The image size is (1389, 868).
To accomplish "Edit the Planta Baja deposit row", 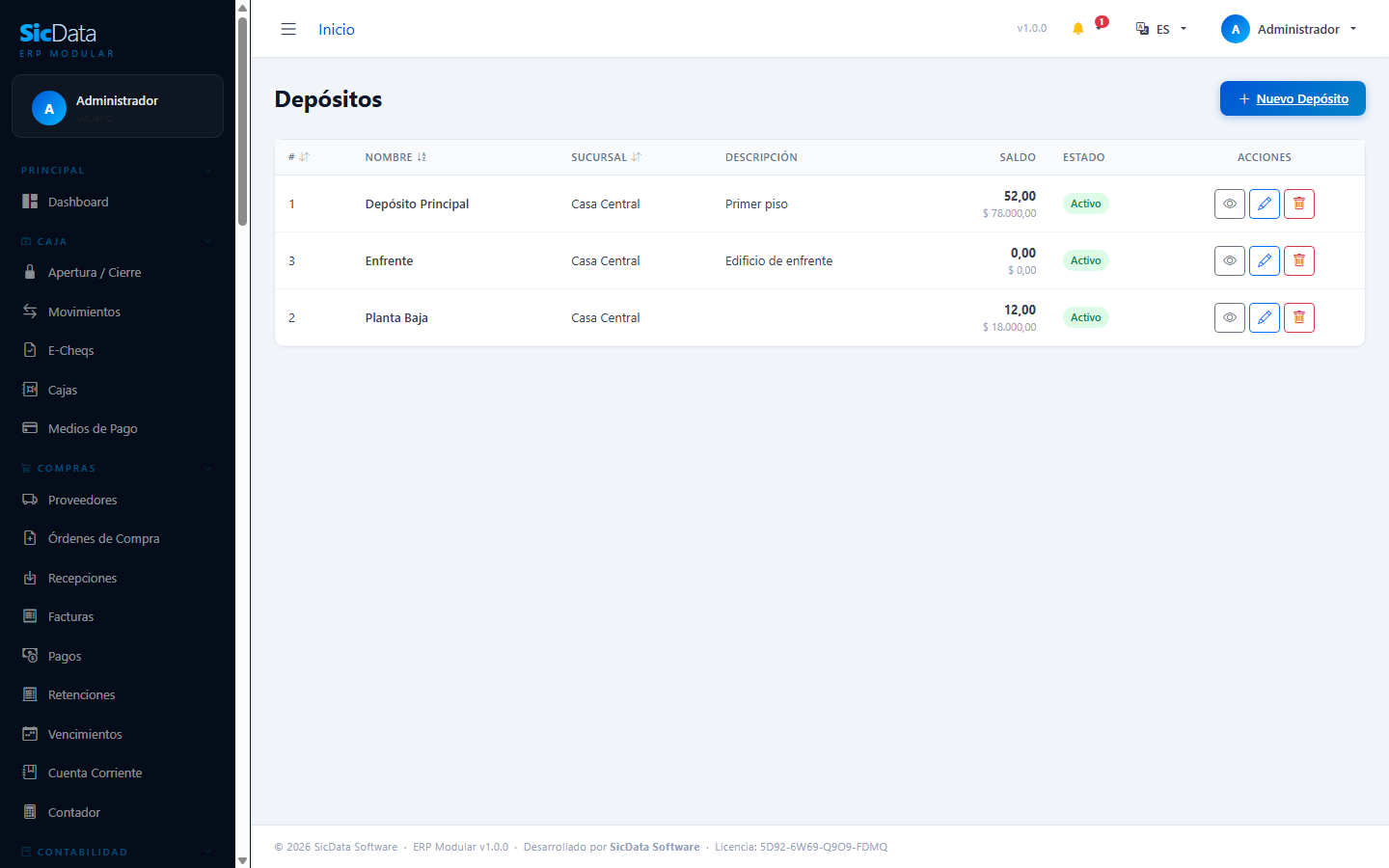I will coord(1265,317).
